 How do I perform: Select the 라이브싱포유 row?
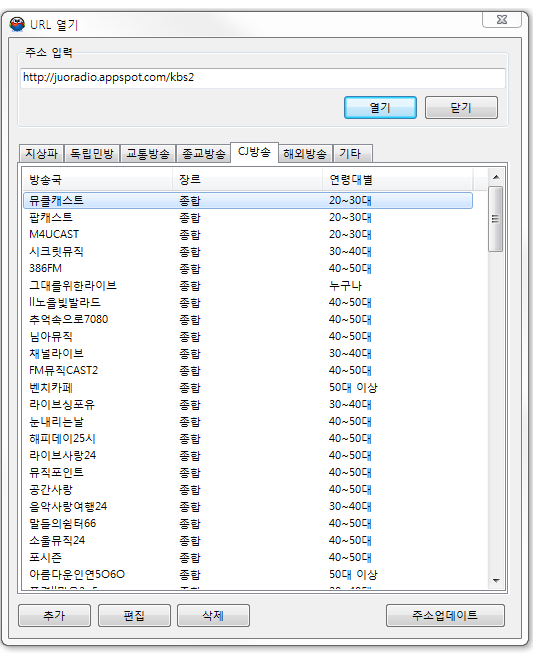248,405
